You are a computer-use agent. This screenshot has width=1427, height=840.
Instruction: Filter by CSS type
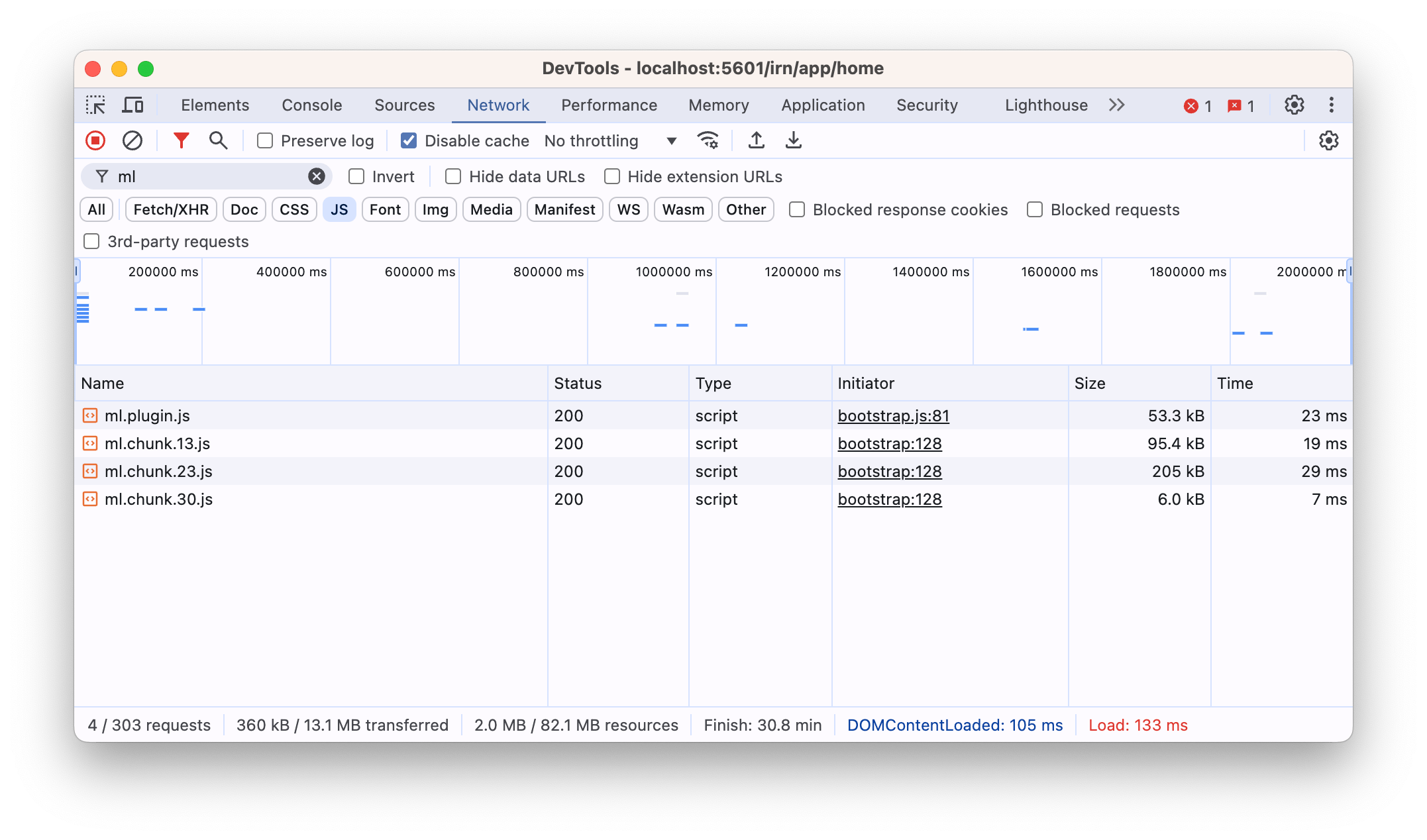(294, 209)
